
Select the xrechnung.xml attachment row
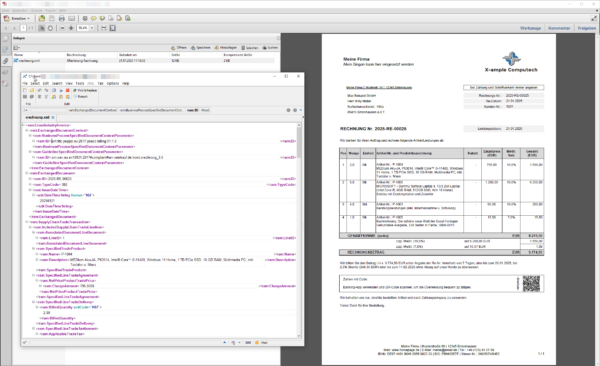pos(144,60)
